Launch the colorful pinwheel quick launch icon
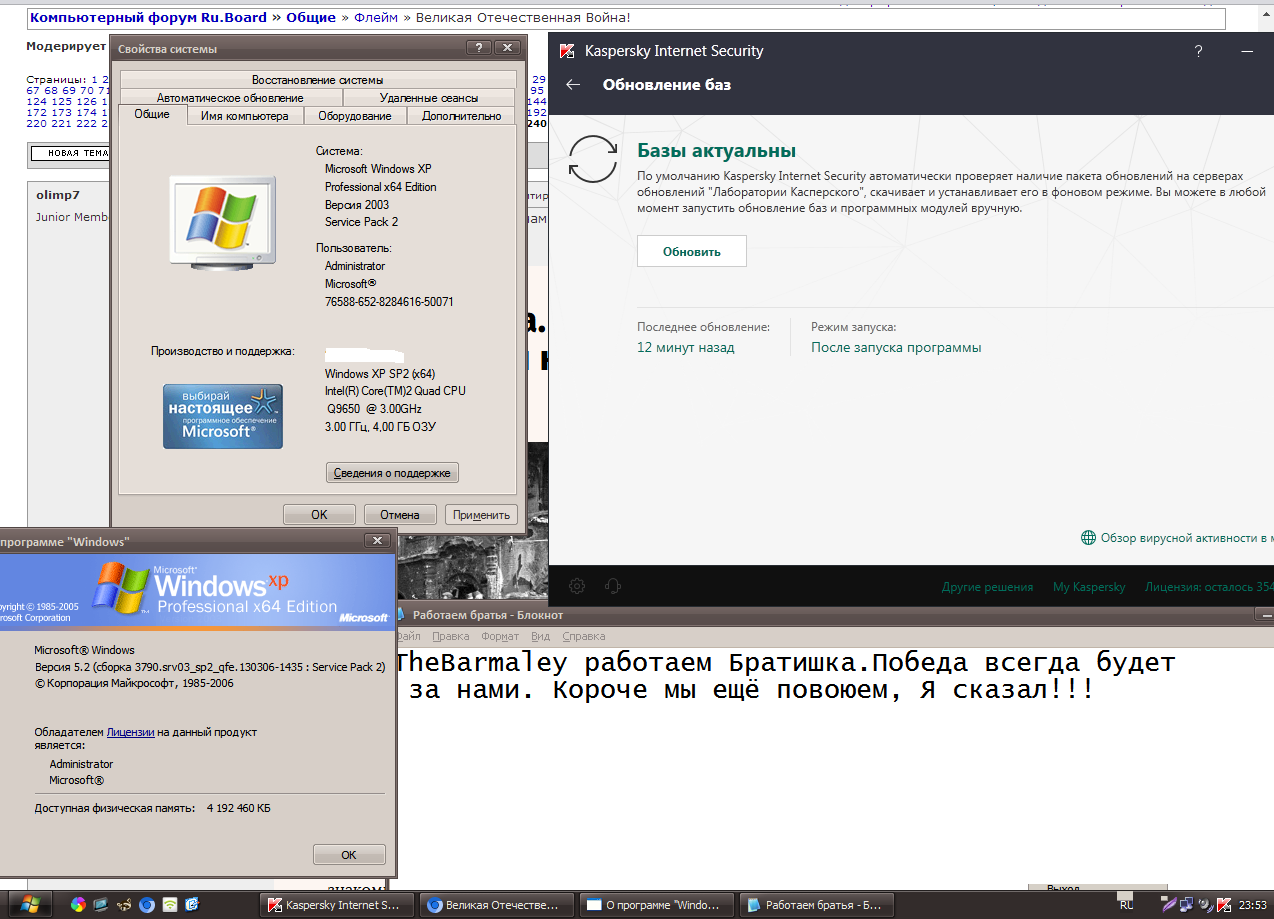The height and width of the screenshot is (919, 1274). [x=77, y=904]
